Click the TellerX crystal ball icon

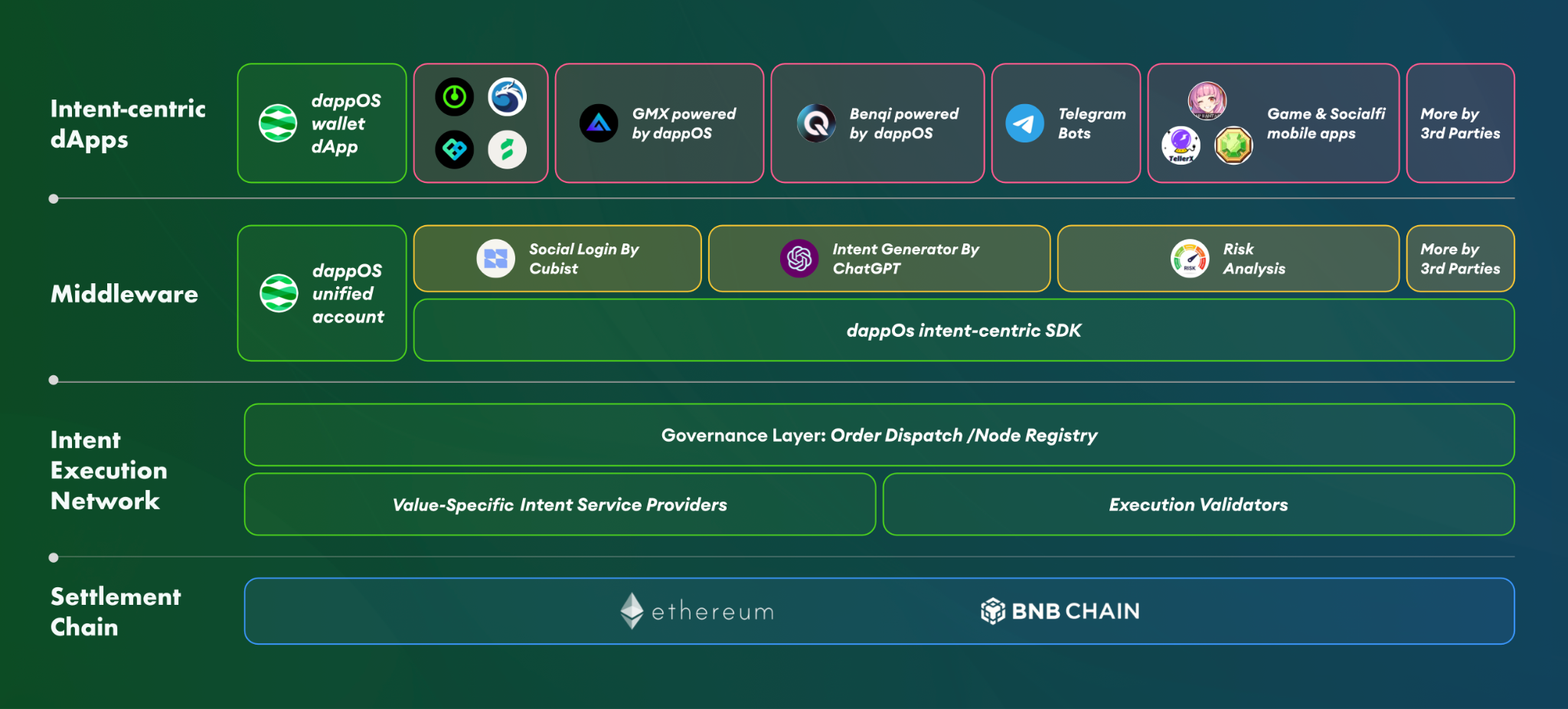click(x=1181, y=145)
